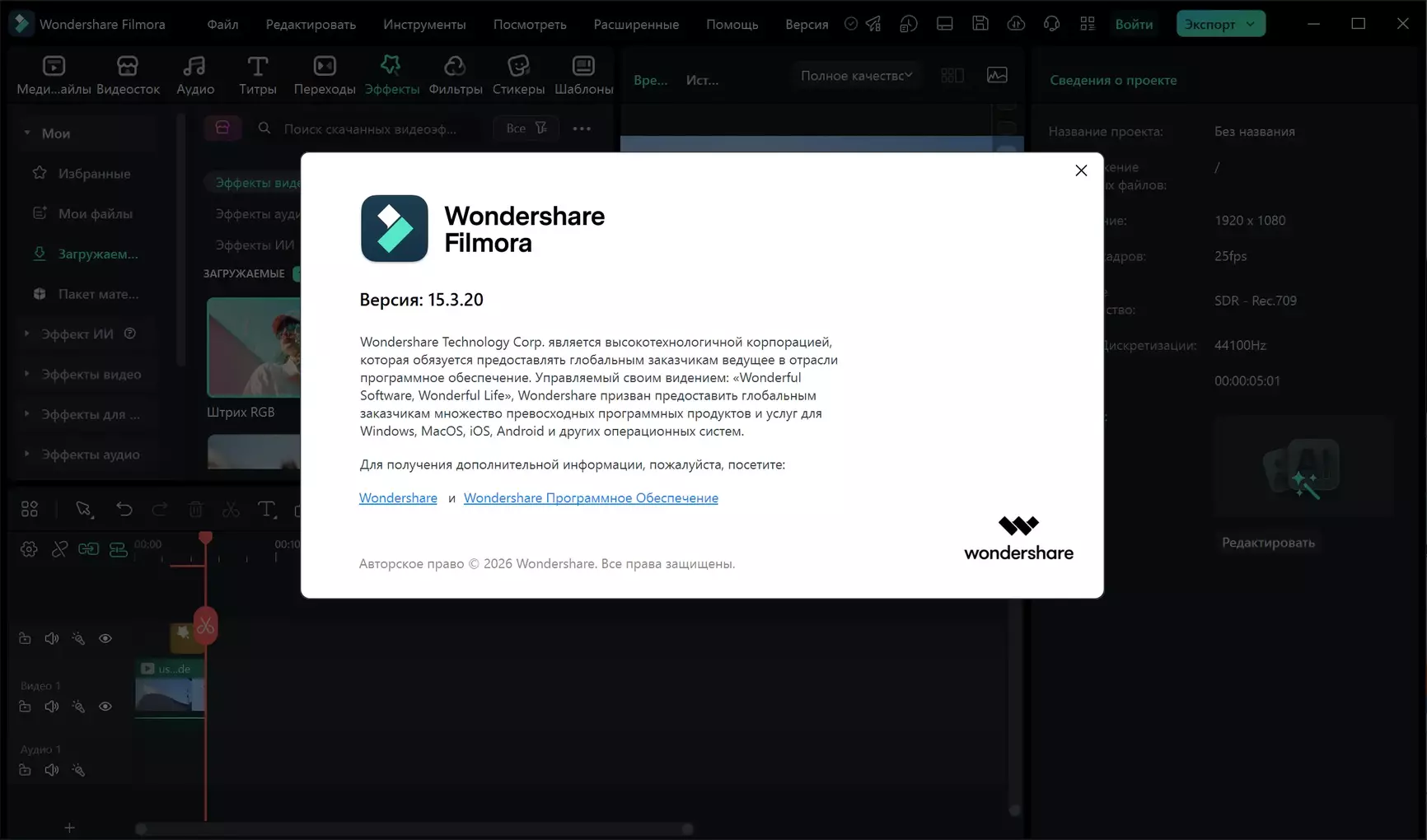Open Wondershare Программное Обеспечение link
This screenshot has height=840, width=1427.
591,498
